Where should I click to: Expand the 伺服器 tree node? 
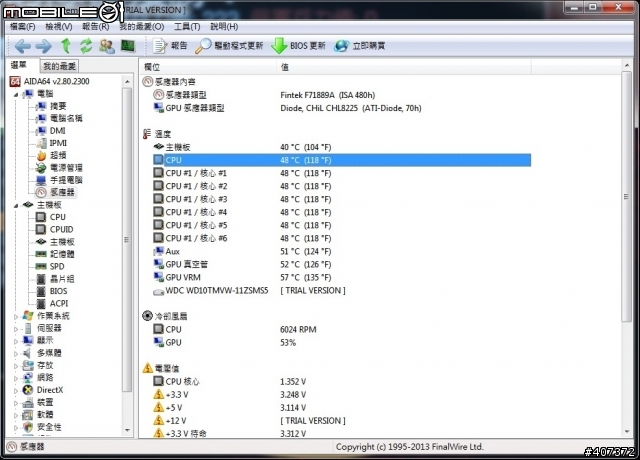pyautogui.click(x=16, y=329)
